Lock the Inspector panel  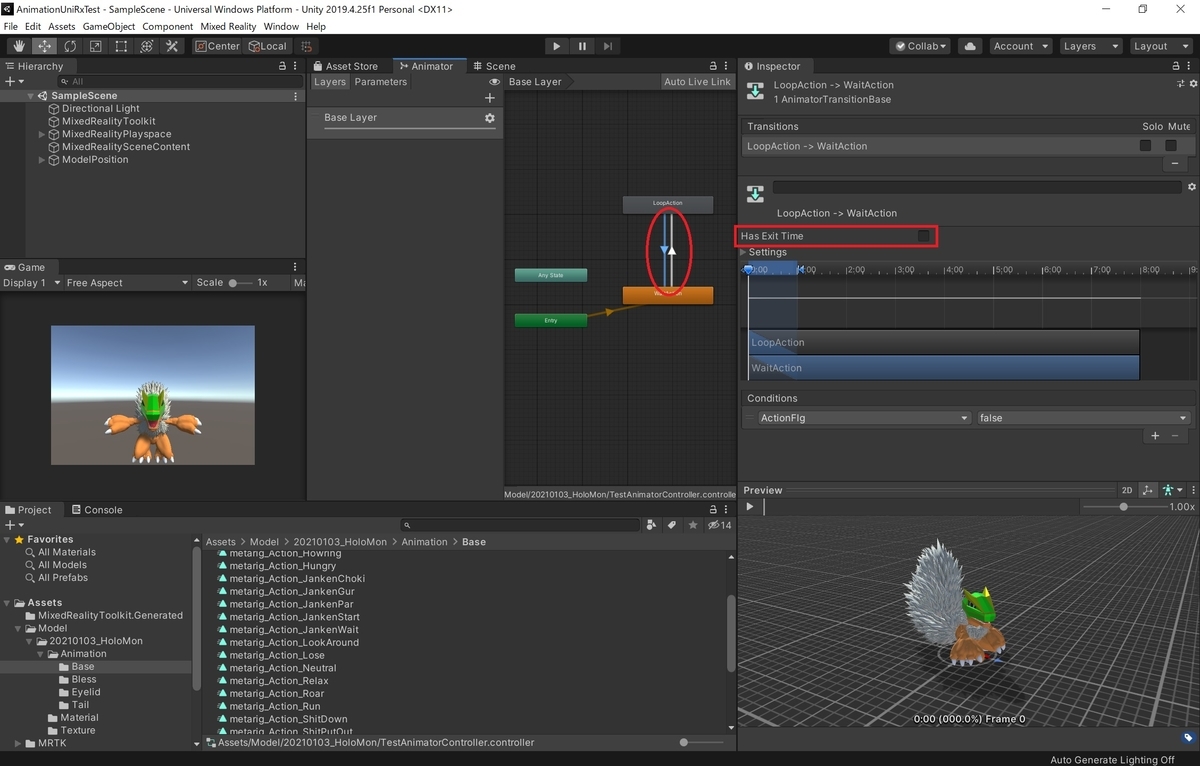pos(1174,66)
